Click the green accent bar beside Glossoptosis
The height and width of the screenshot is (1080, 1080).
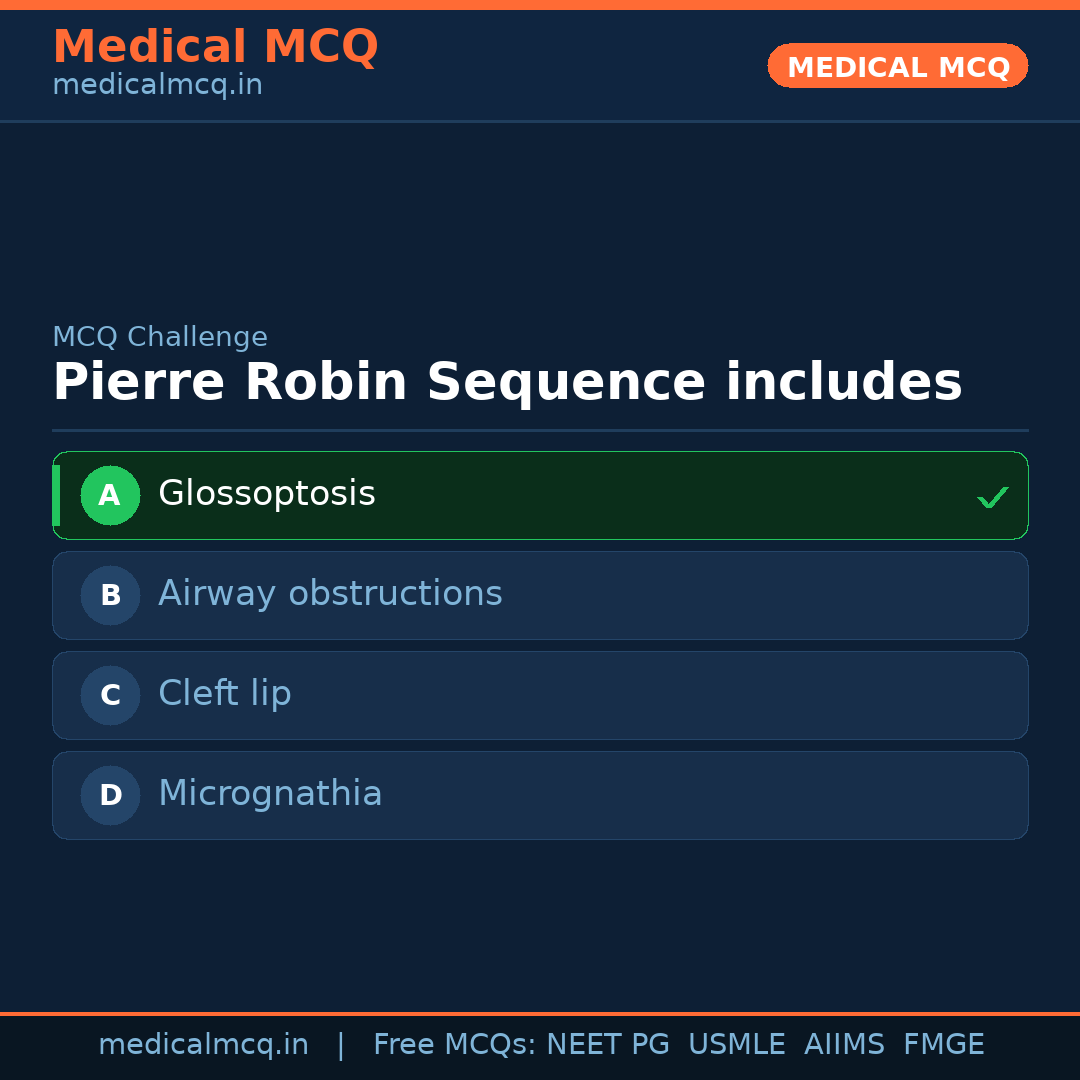(57, 495)
